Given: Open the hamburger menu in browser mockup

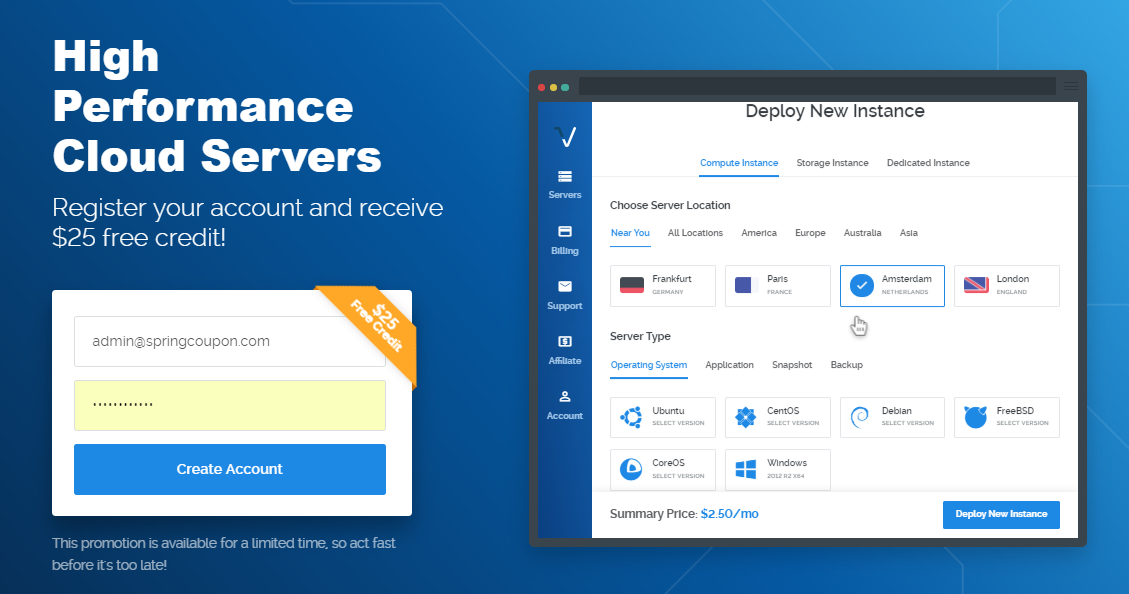Looking at the screenshot, I should click(1071, 87).
